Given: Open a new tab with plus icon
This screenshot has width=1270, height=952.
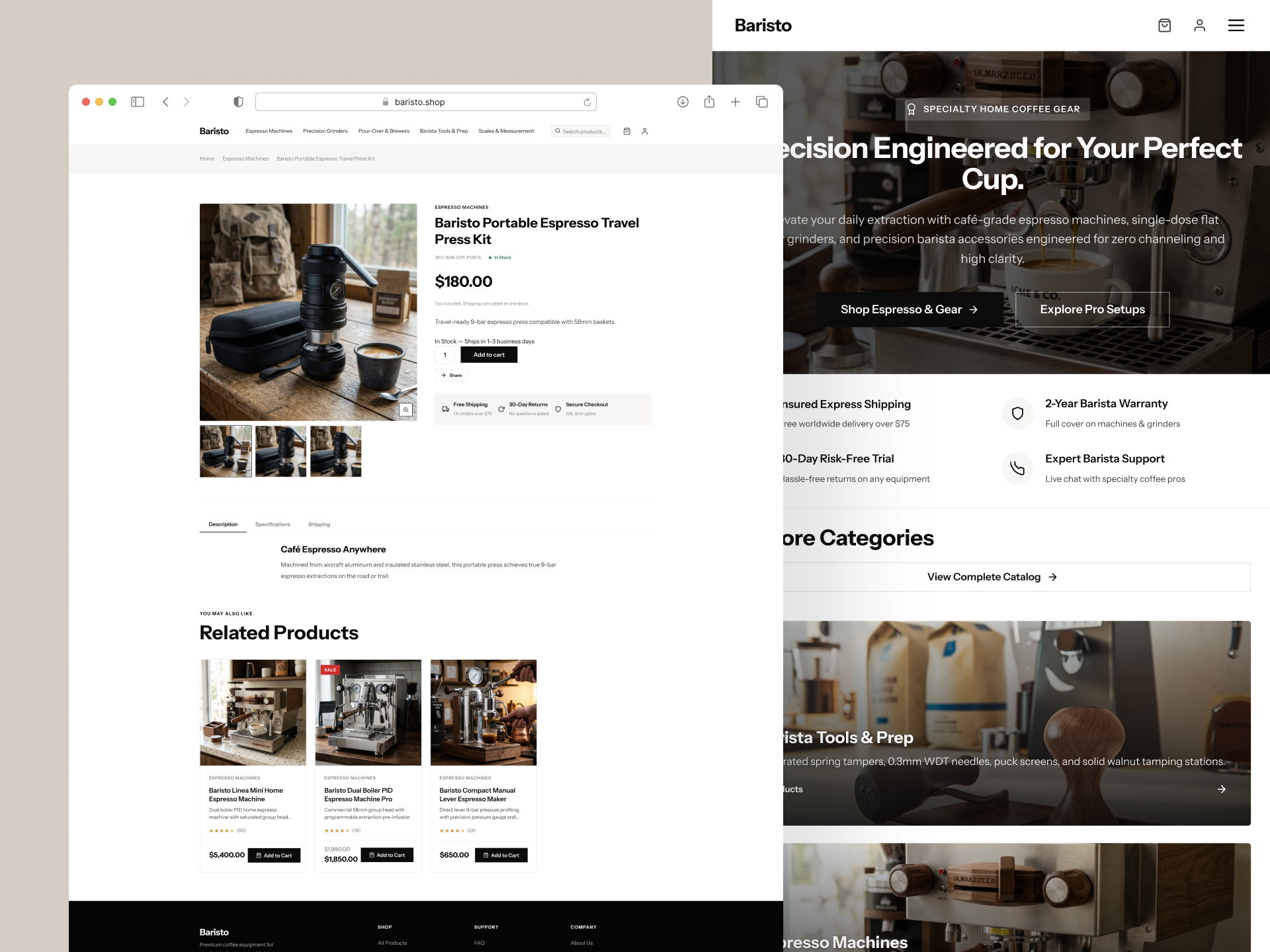Looking at the screenshot, I should coord(735,102).
